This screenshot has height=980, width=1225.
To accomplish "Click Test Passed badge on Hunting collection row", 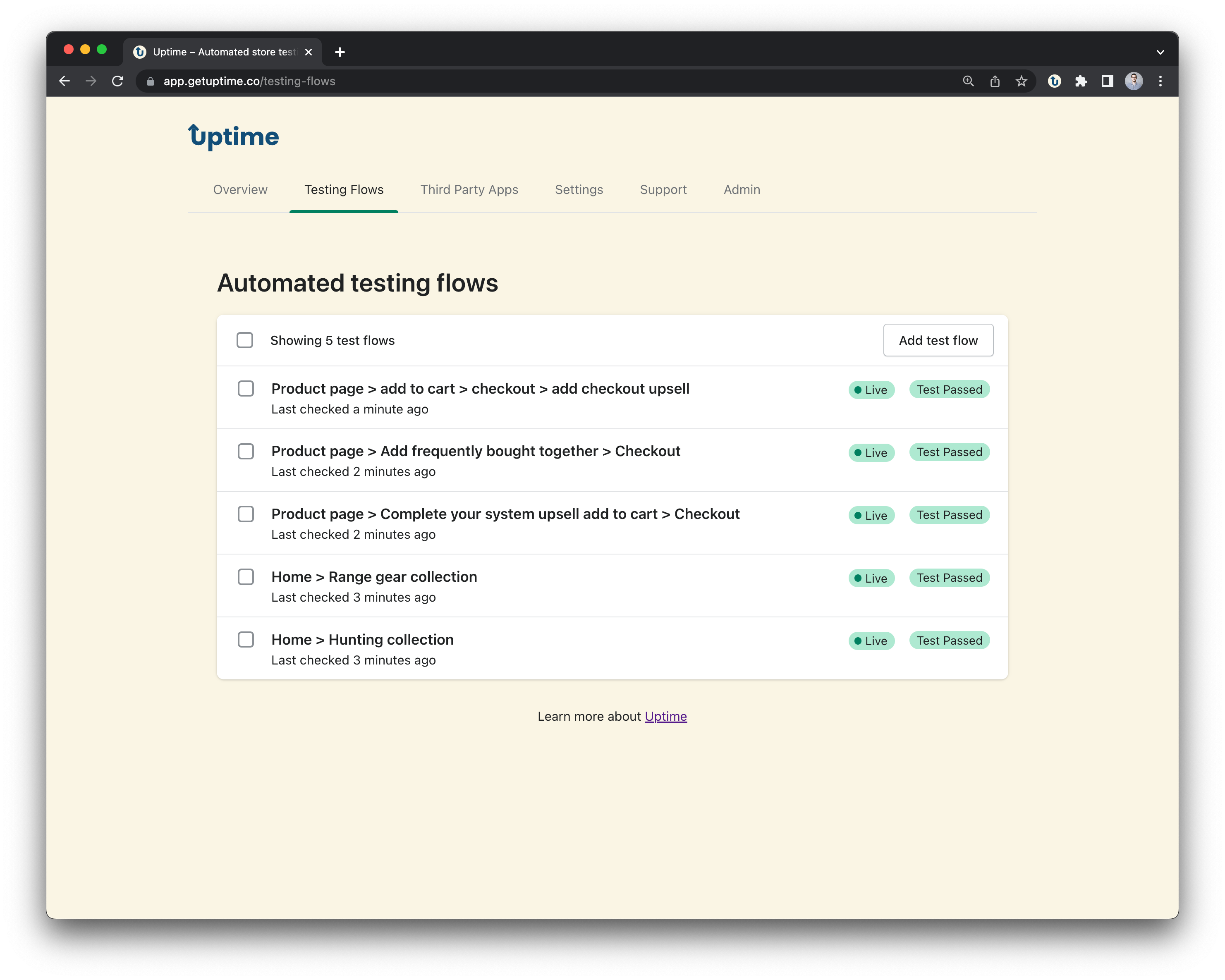I will pos(950,640).
